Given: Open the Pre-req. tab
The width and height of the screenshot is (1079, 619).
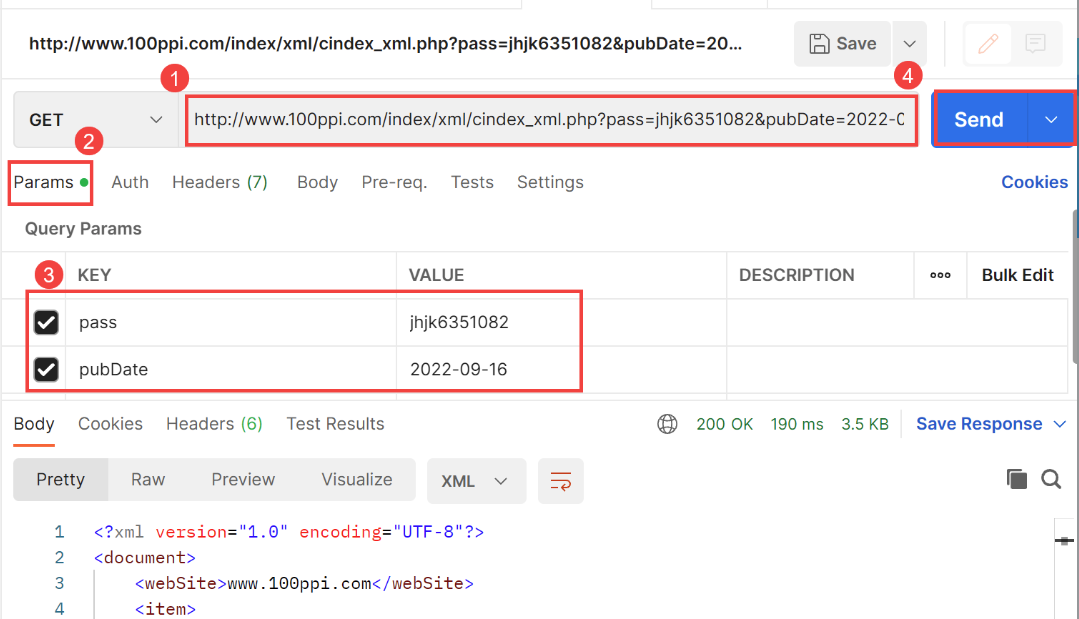Looking at the screenshot, I should pyautogui.click(x=394, y=182).
